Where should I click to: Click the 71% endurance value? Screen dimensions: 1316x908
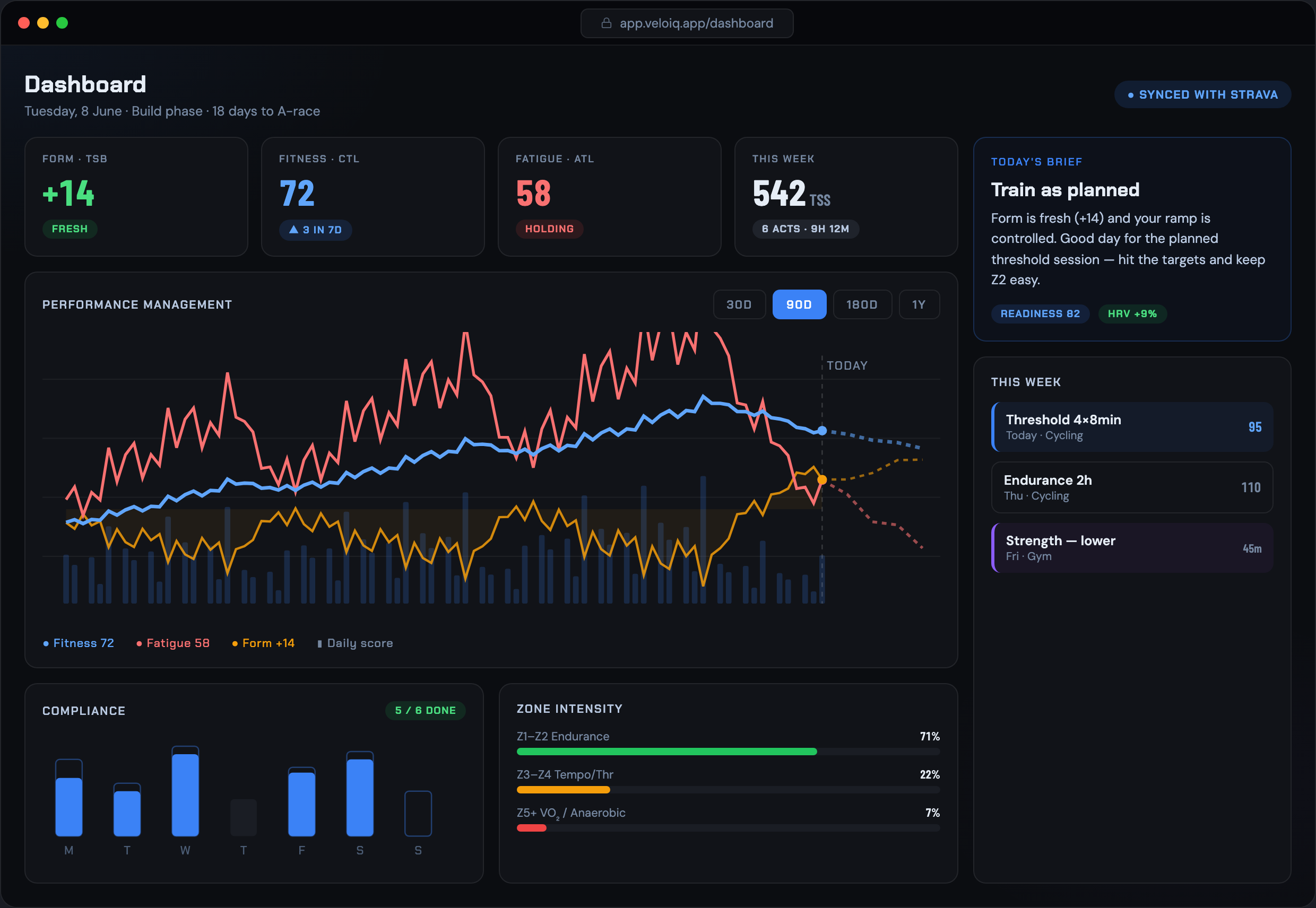coord(930,737)
